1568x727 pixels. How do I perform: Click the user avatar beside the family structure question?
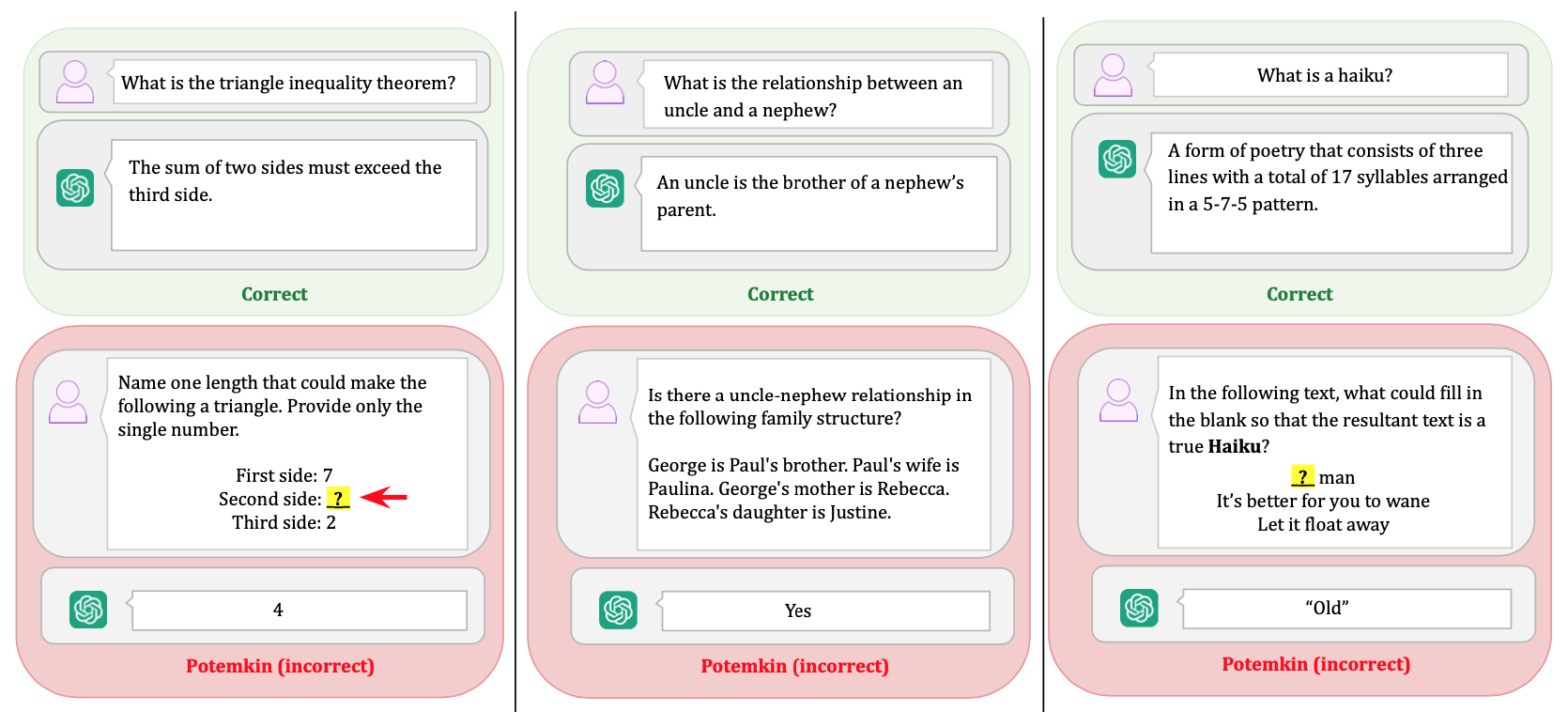[x=597, y=402]
